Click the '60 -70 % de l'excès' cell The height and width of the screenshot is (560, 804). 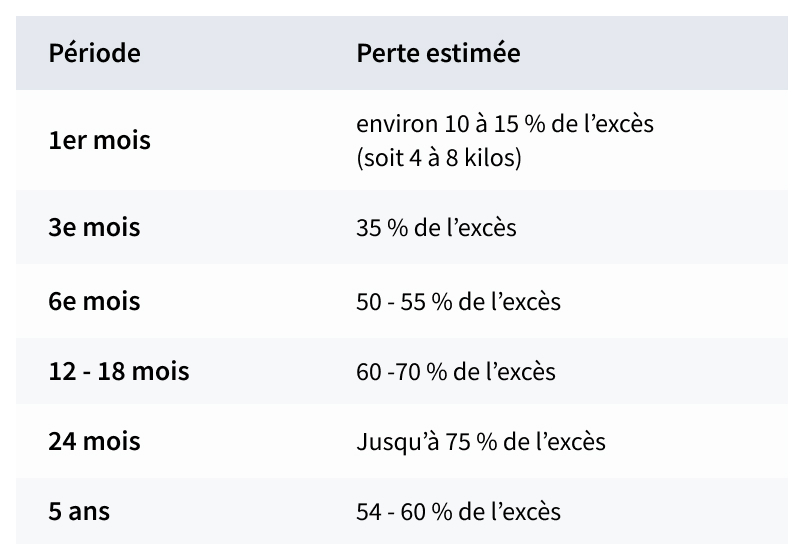coord(456,372)
